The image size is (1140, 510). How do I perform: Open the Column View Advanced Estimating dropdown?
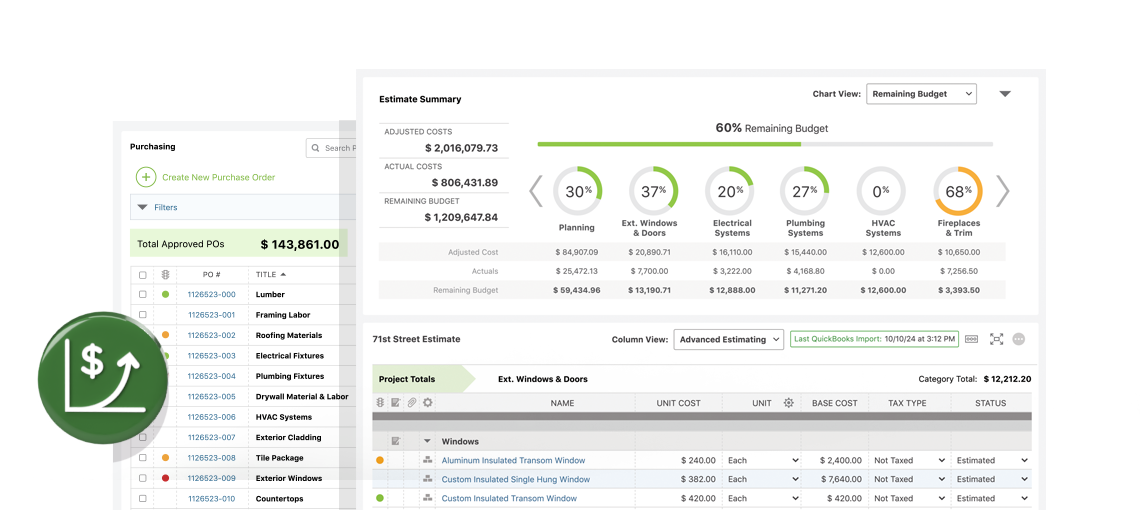pos(728,339)
